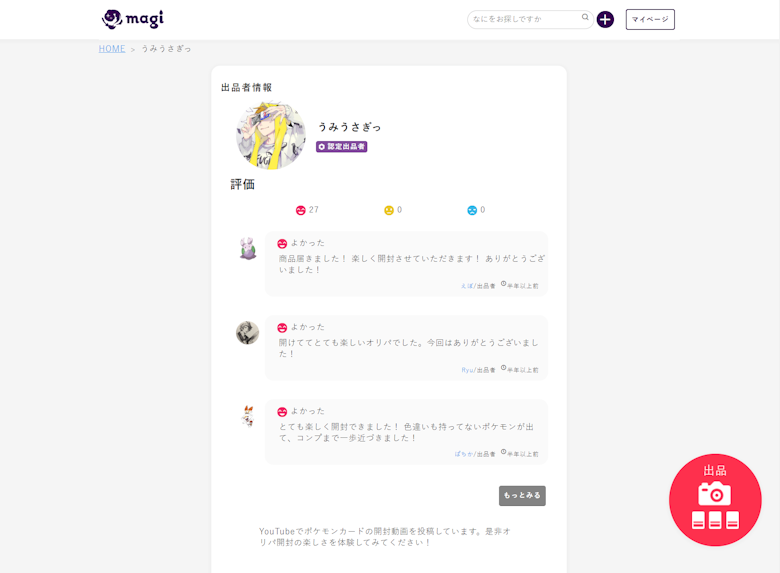780x573 pixels.
Task: Click the red 出品 camera button
Action: pos(715,500)
